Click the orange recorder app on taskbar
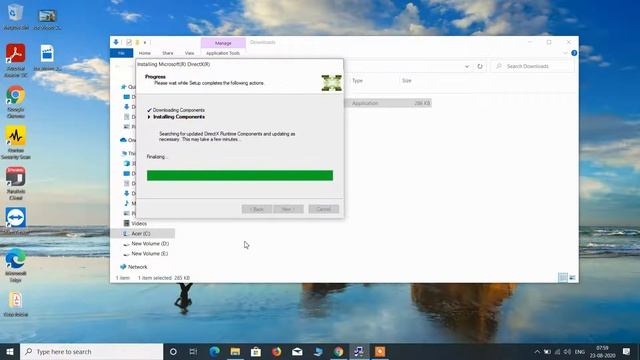Viewport: 640px width, 360px height. coord(380,351)
